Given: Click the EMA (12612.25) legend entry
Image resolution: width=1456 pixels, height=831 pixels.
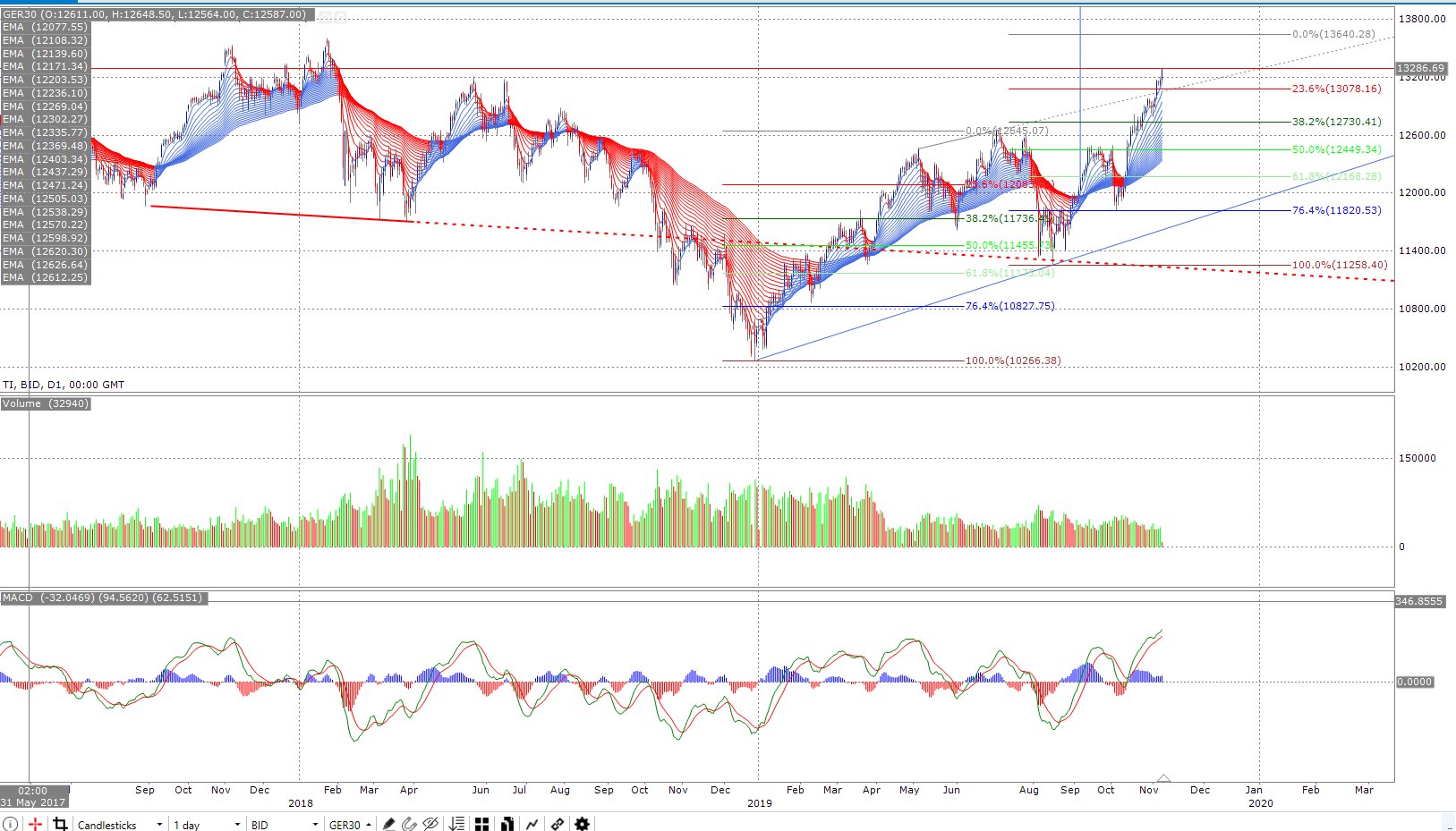Looking at the screenshot, I should point(45,277).
